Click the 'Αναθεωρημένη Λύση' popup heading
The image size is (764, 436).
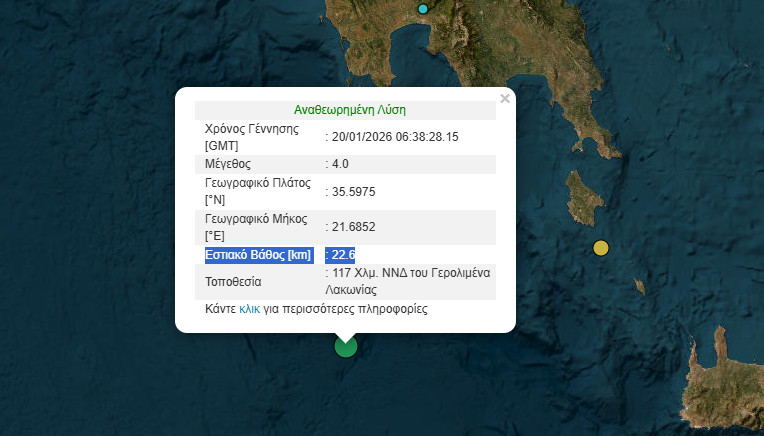click(349, 110)
